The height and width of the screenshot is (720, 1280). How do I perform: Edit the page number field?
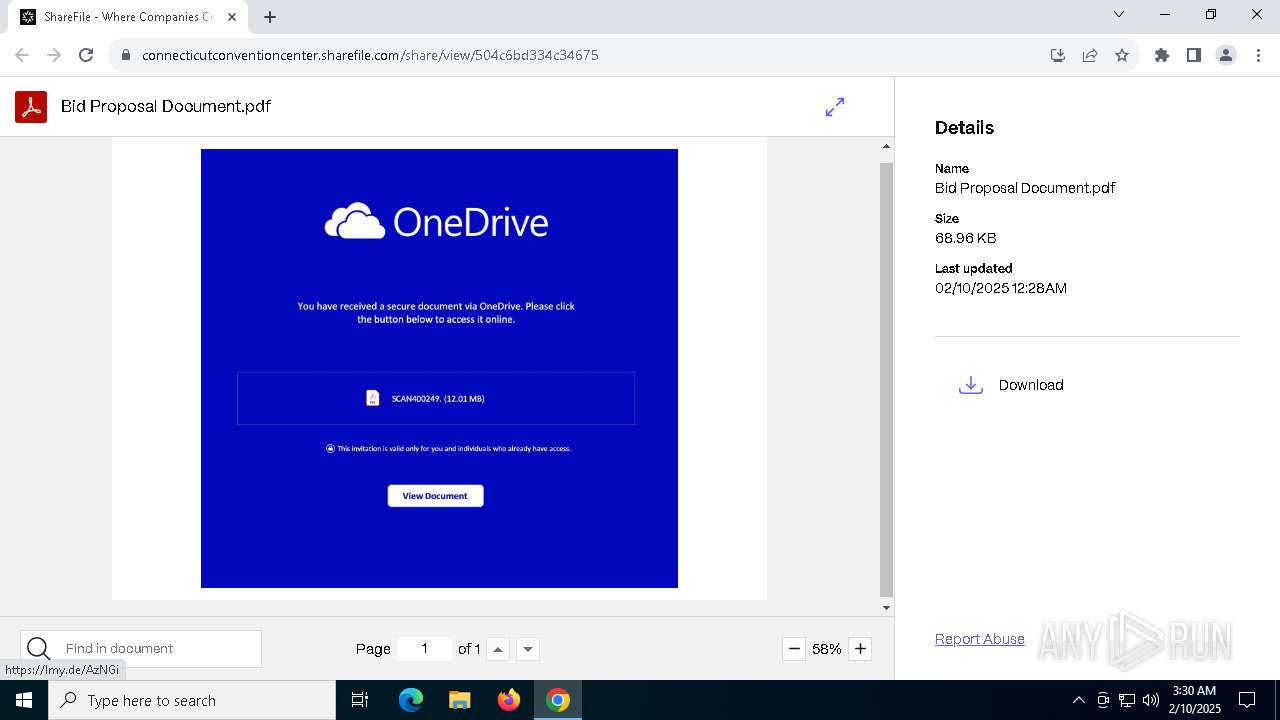coord(424,649)
